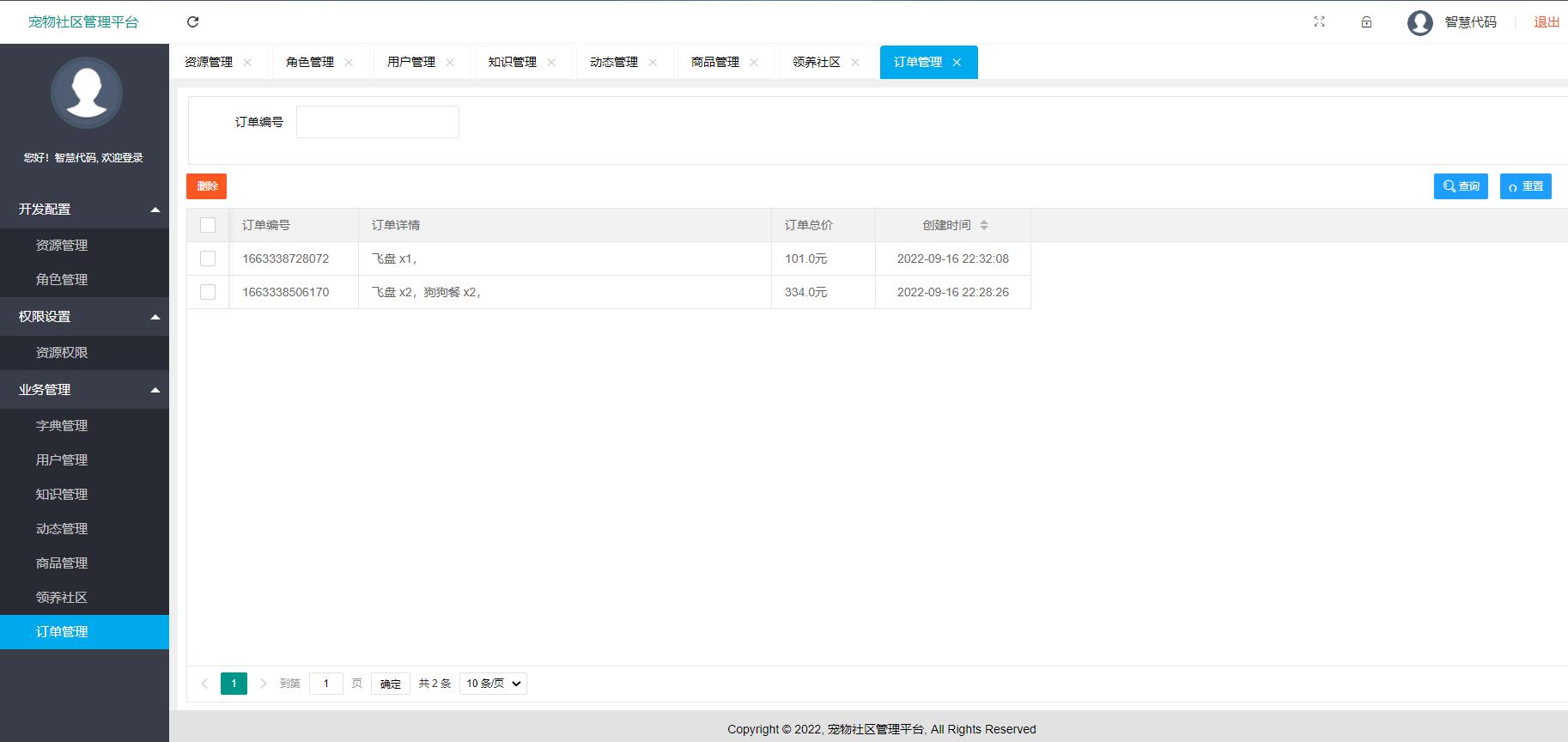Open 用户管理 in the sidebar
The height and width of the screenshot is (742, 1568).
pos(84,460)
